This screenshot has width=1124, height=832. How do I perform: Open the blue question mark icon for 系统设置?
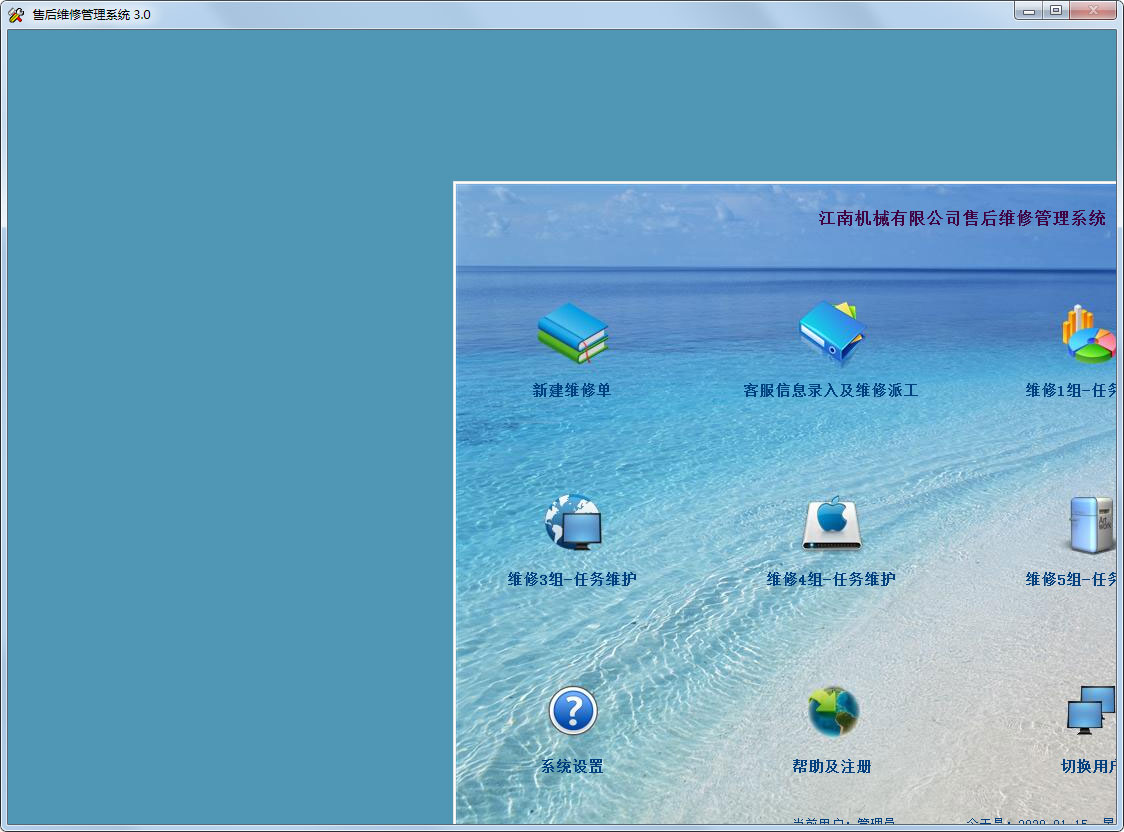pos(573,711)
